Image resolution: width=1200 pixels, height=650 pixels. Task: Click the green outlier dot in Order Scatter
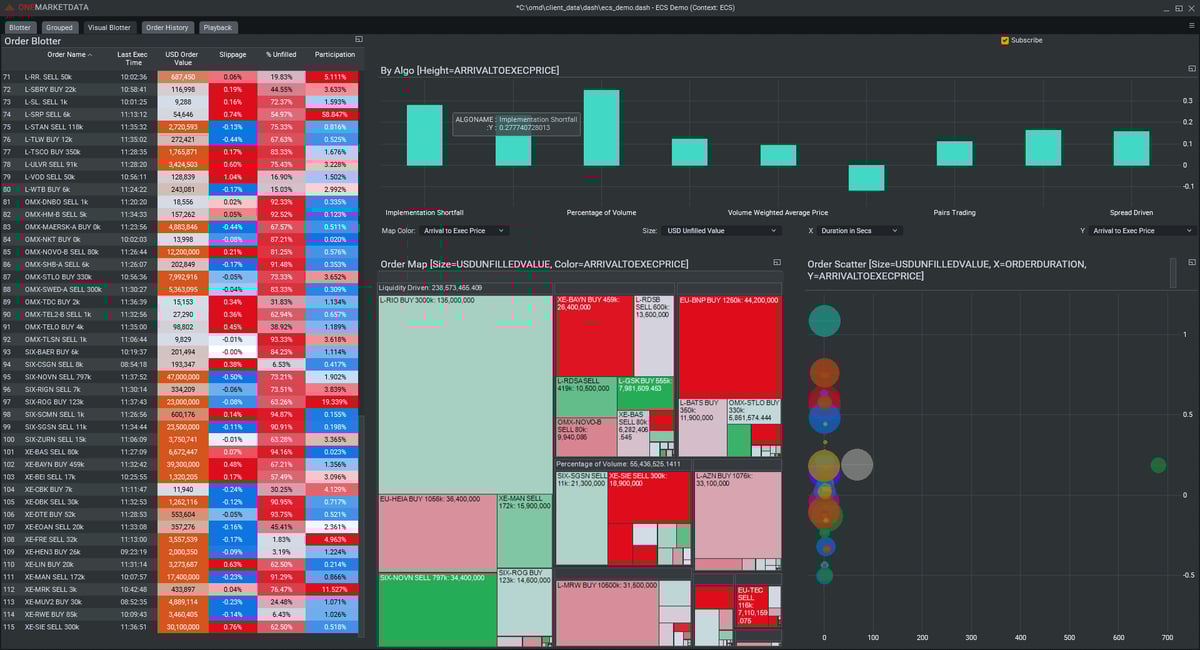(x=1158, y=465)
